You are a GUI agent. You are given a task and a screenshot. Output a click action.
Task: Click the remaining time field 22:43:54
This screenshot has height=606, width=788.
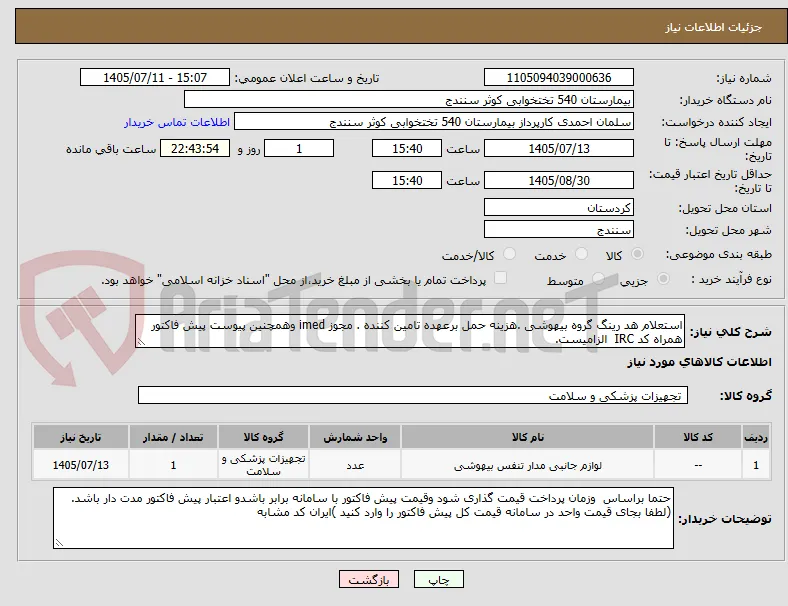point(195,148)
